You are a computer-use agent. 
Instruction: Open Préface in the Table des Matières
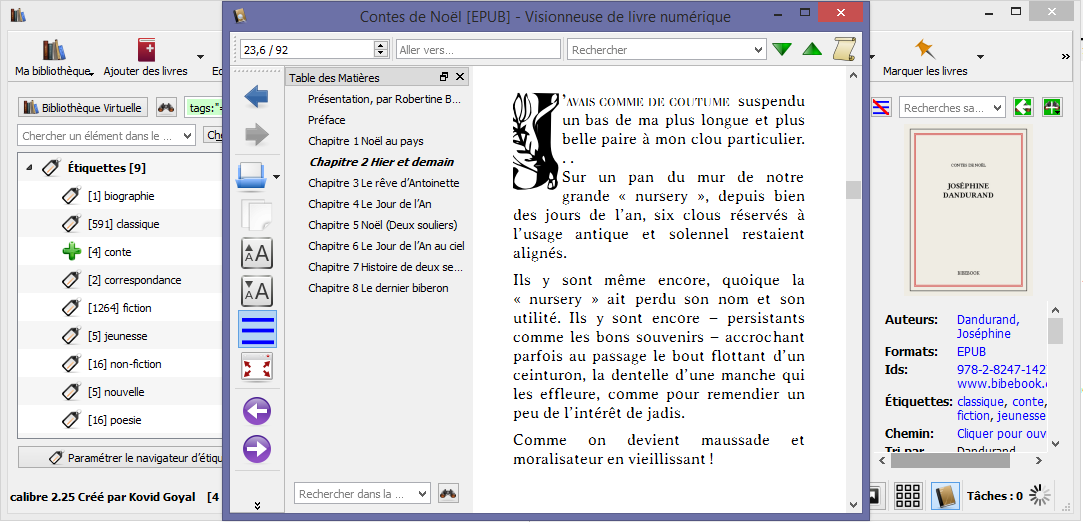pyautogui.click(x=327, y=120)
